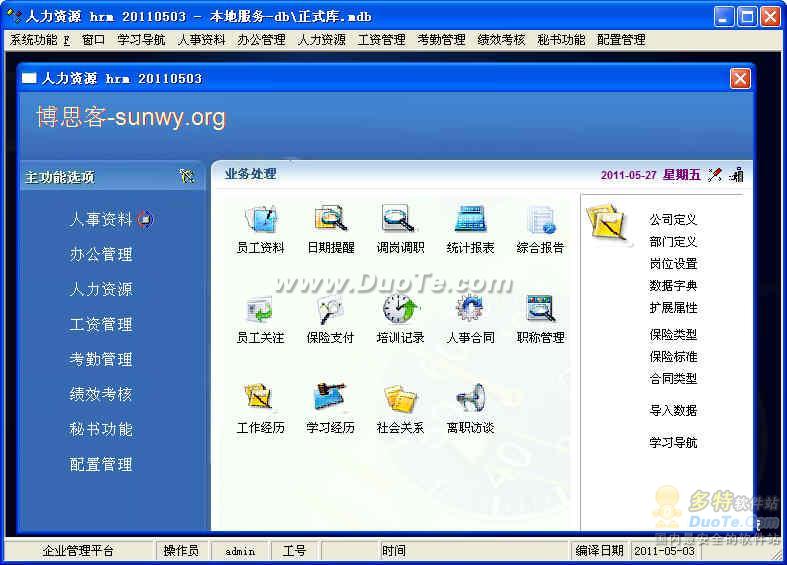Image resolution: width=787 pixels, height=565 pixels.
Task: Select 人力资源 in the left sidebar
Action: pos(101,289)
